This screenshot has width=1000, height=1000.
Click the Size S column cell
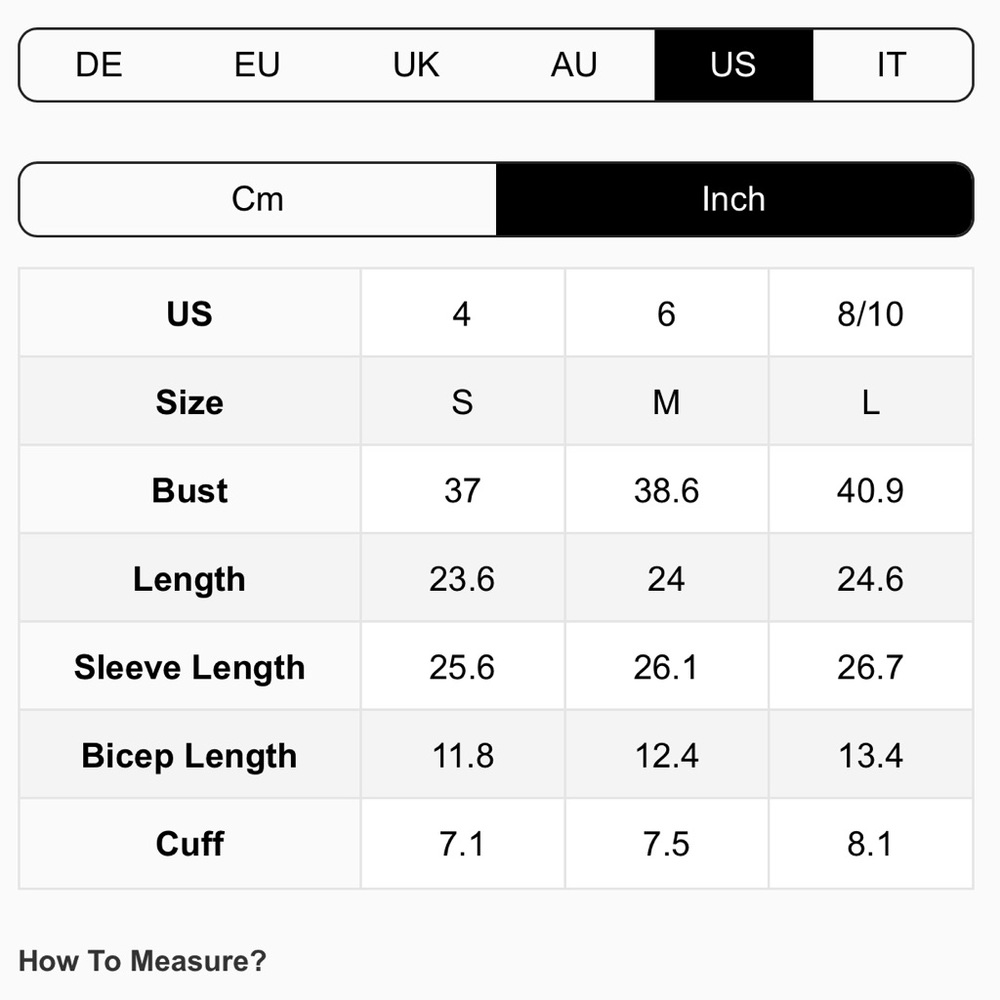[462, 402]
